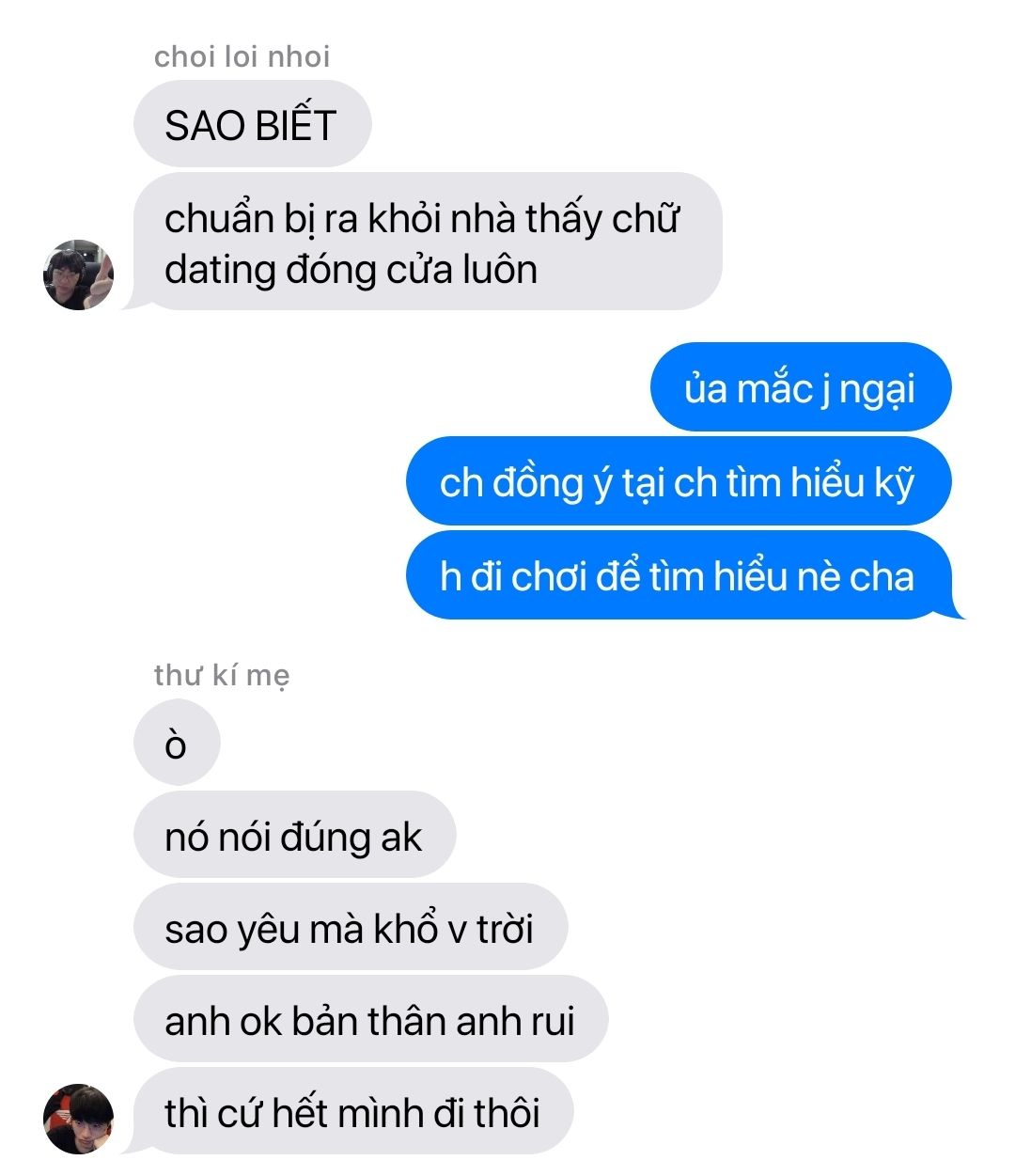Screen dimensions: 1015x1176
Task: Tap choi loi nhoi's profile avatar
Action: tap(78, 274)
